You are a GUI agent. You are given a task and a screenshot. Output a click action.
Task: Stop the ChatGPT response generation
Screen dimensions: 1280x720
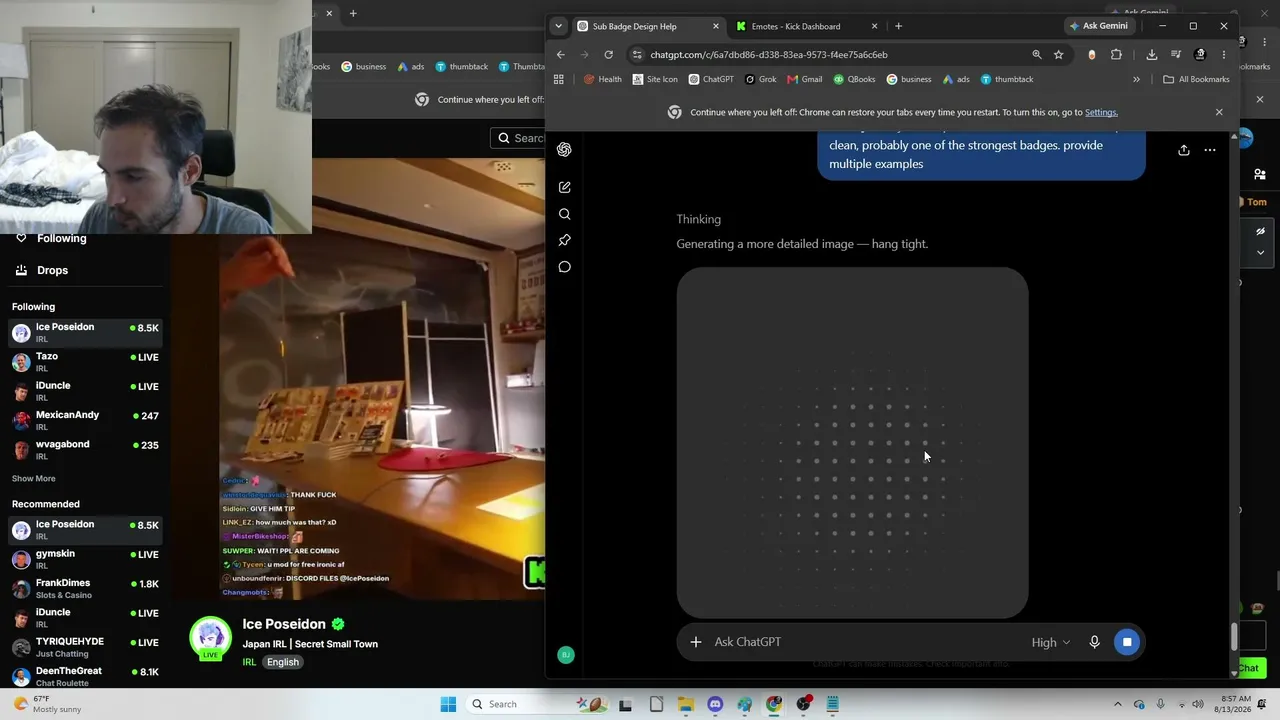tap(1127, 642)
